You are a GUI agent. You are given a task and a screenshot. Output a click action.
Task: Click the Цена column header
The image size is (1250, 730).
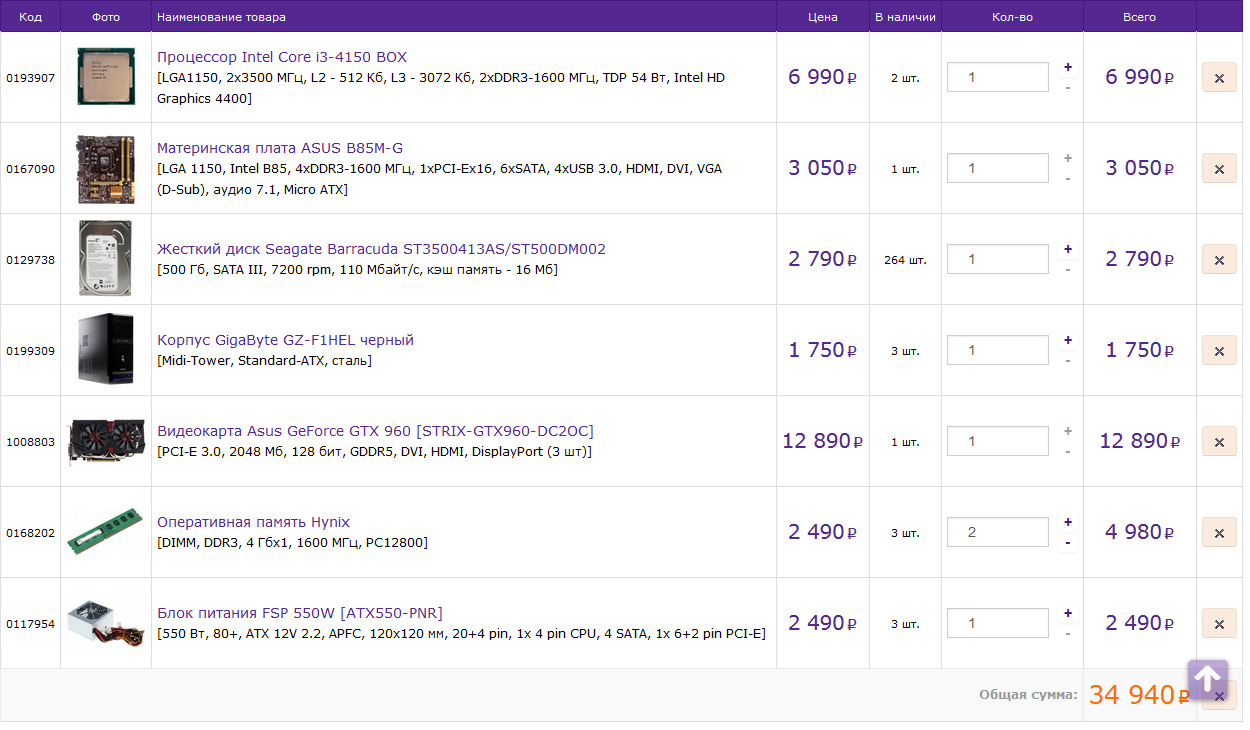[822, 17]
